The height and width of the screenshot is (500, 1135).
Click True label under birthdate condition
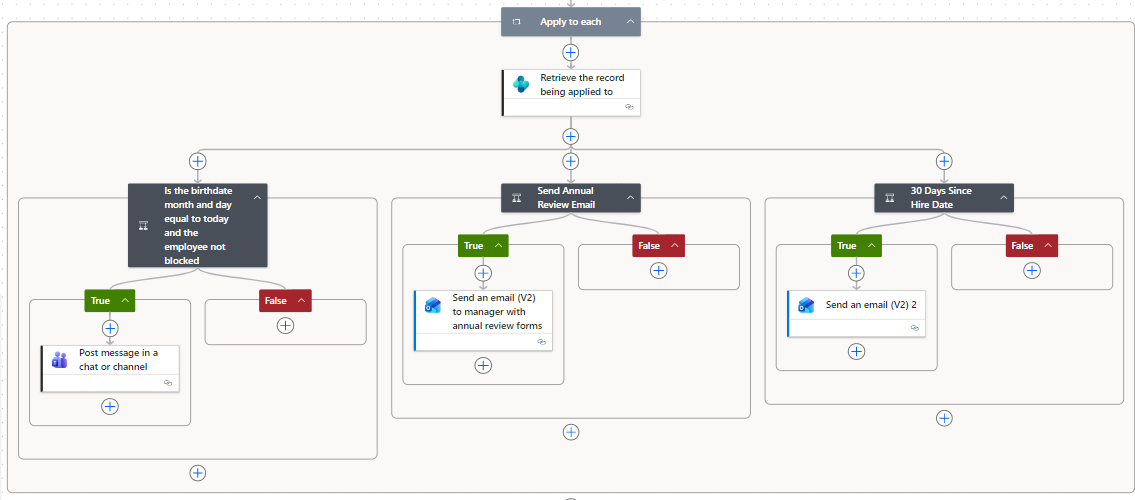[100, 300]
